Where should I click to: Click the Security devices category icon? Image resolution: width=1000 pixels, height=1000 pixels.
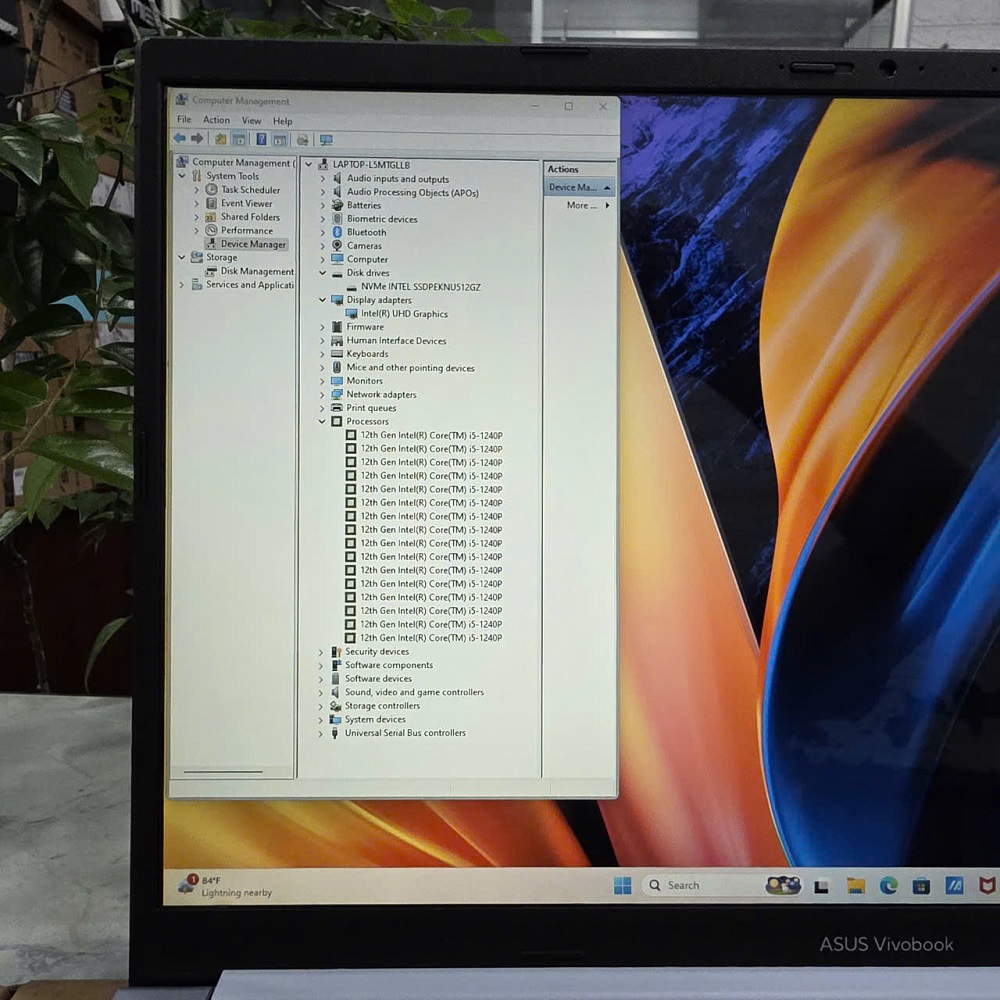point(335,652)
